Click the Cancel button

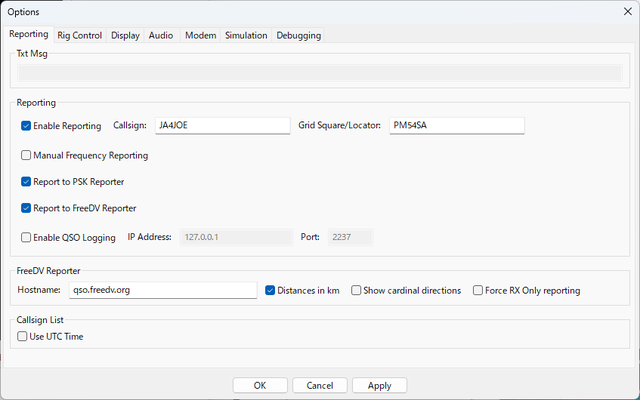320,385
